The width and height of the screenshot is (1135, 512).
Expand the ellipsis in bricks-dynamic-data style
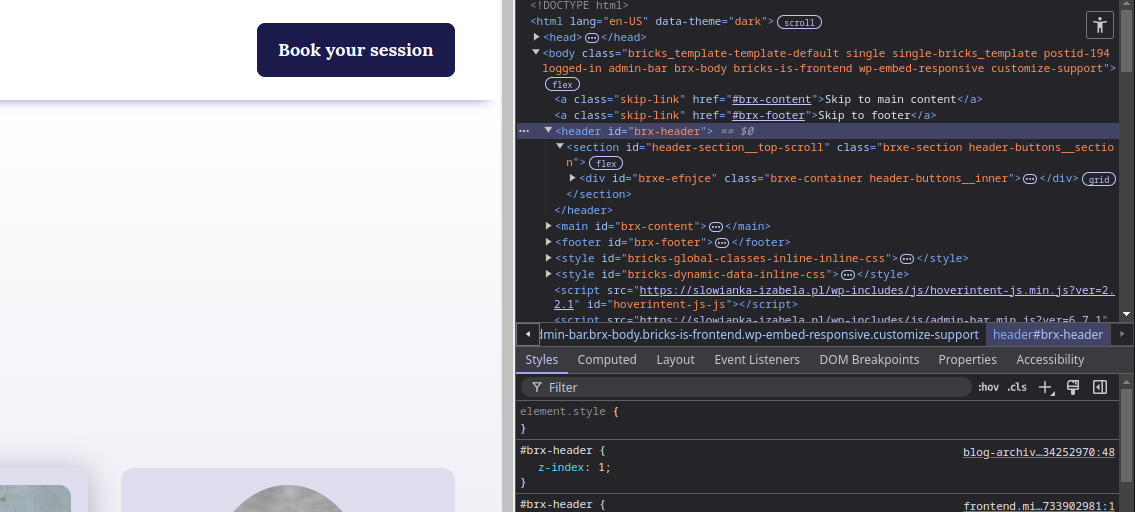[x=848, y=274]
